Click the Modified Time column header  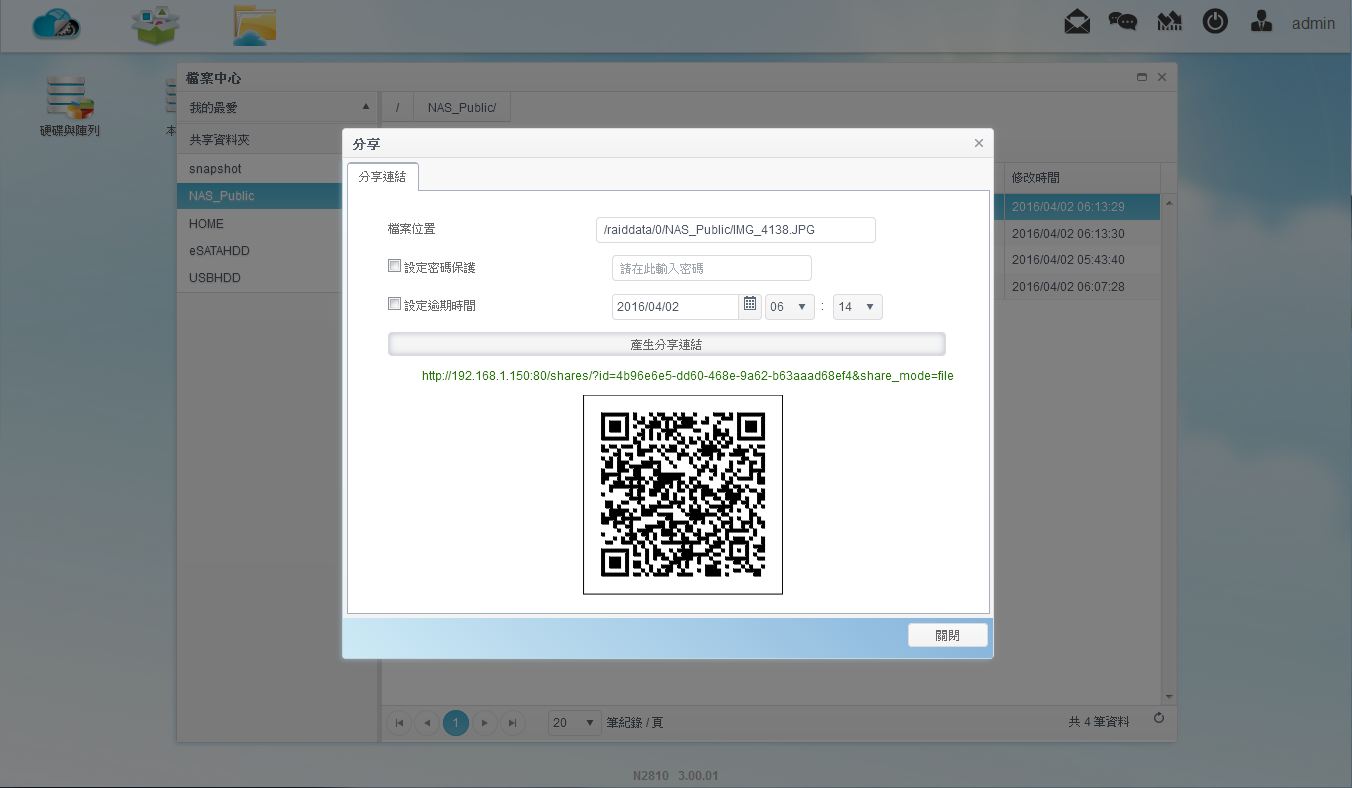coord(1082,177)
